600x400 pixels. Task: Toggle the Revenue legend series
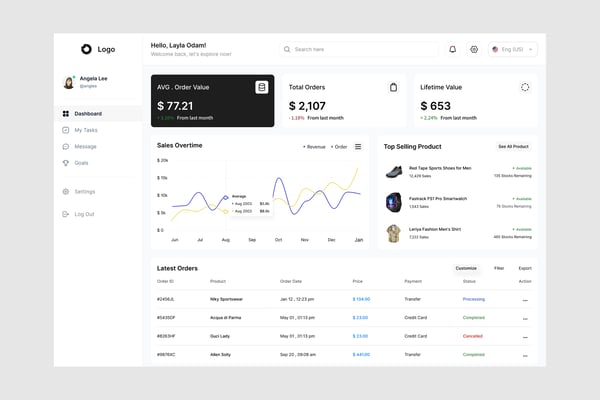[x=314, y=147]
